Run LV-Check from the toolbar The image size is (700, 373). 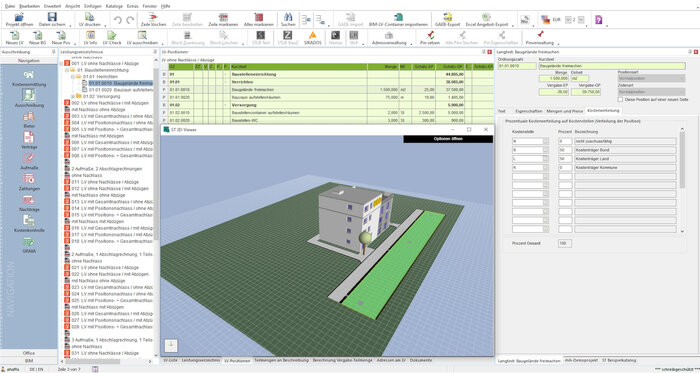(x=112, y=35)
